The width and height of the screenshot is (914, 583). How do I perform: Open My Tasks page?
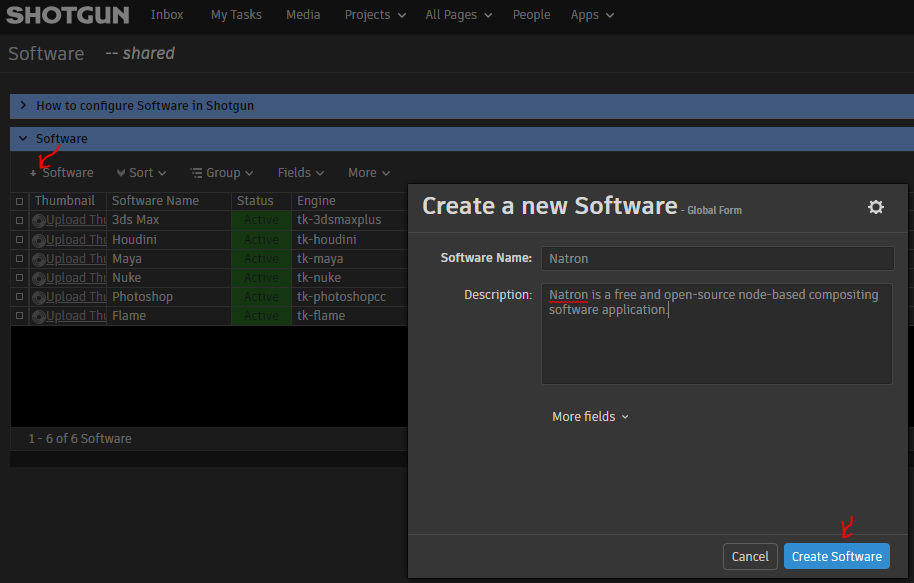tap(236, 15)
